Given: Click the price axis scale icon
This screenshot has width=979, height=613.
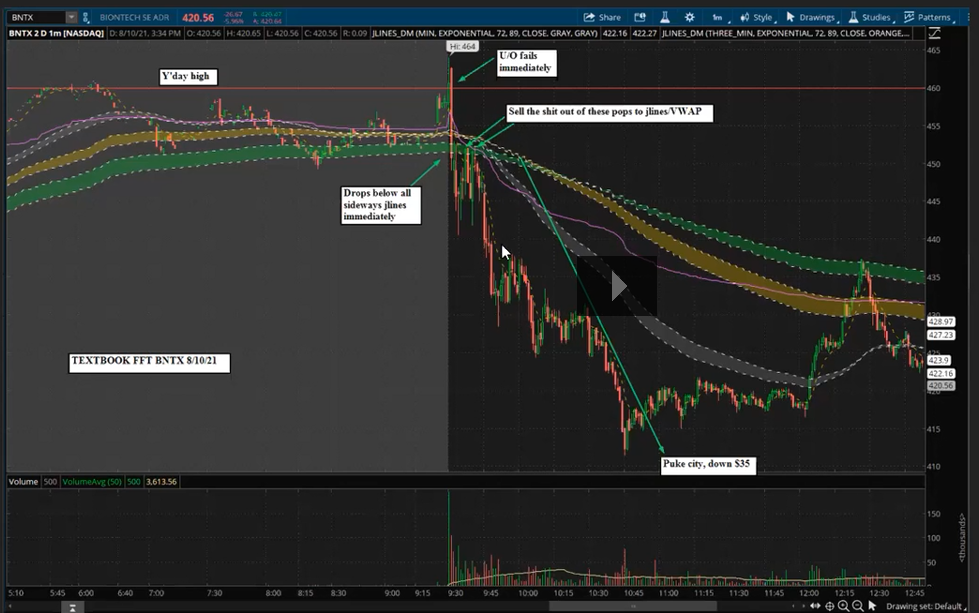Looking at the screenshot, I should (935, 33).
